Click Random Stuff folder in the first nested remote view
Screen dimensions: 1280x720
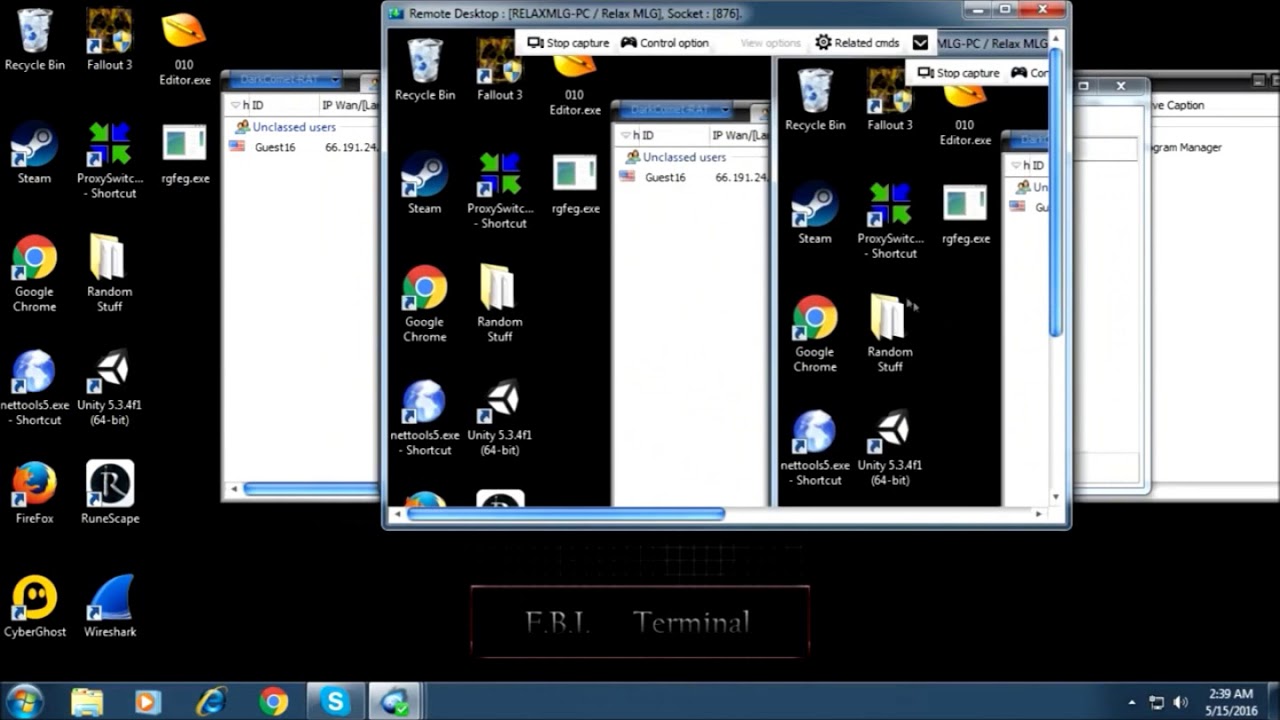(x=499, y=304)
